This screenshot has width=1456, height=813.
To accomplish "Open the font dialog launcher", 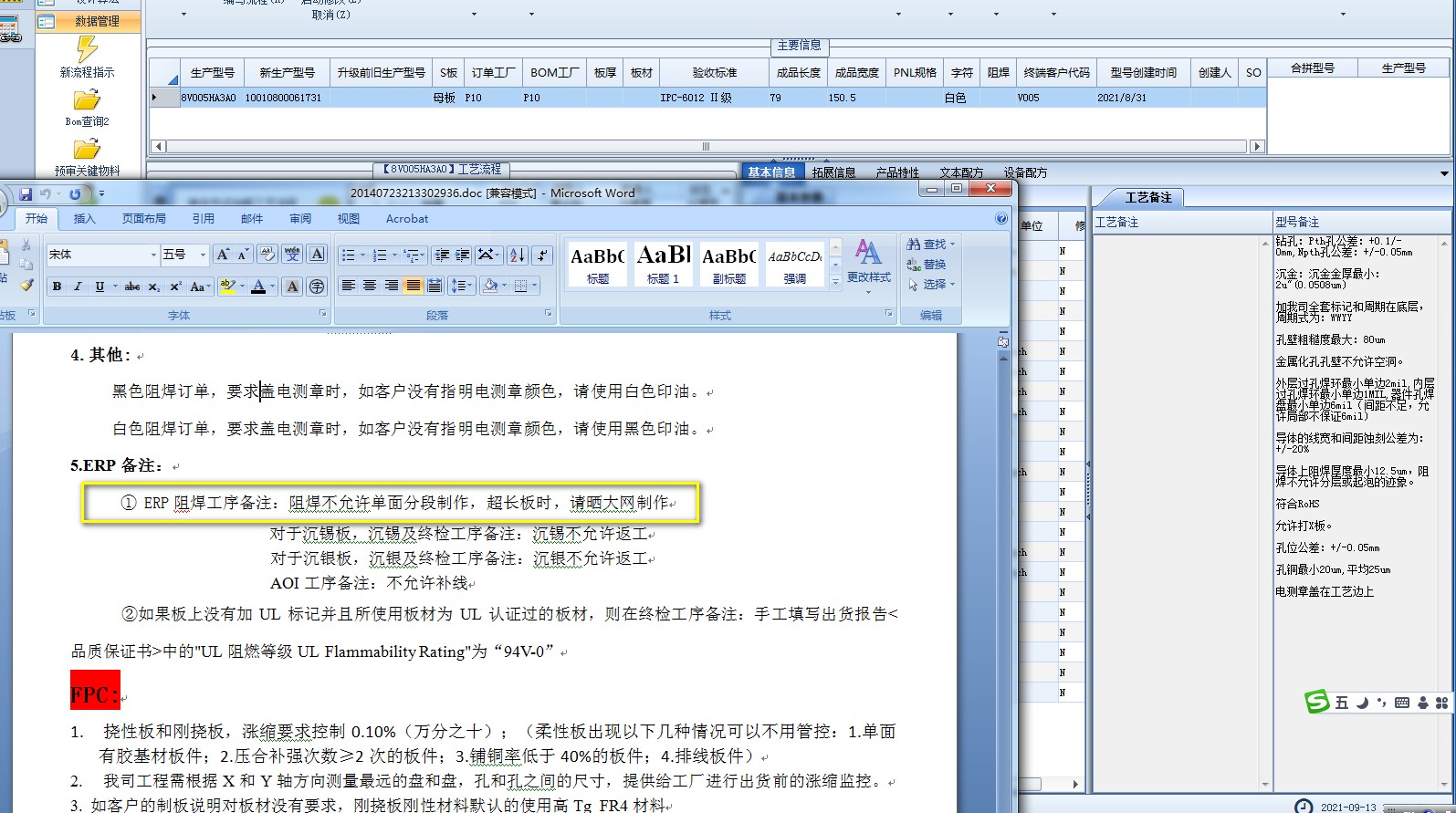I will 322,314.
